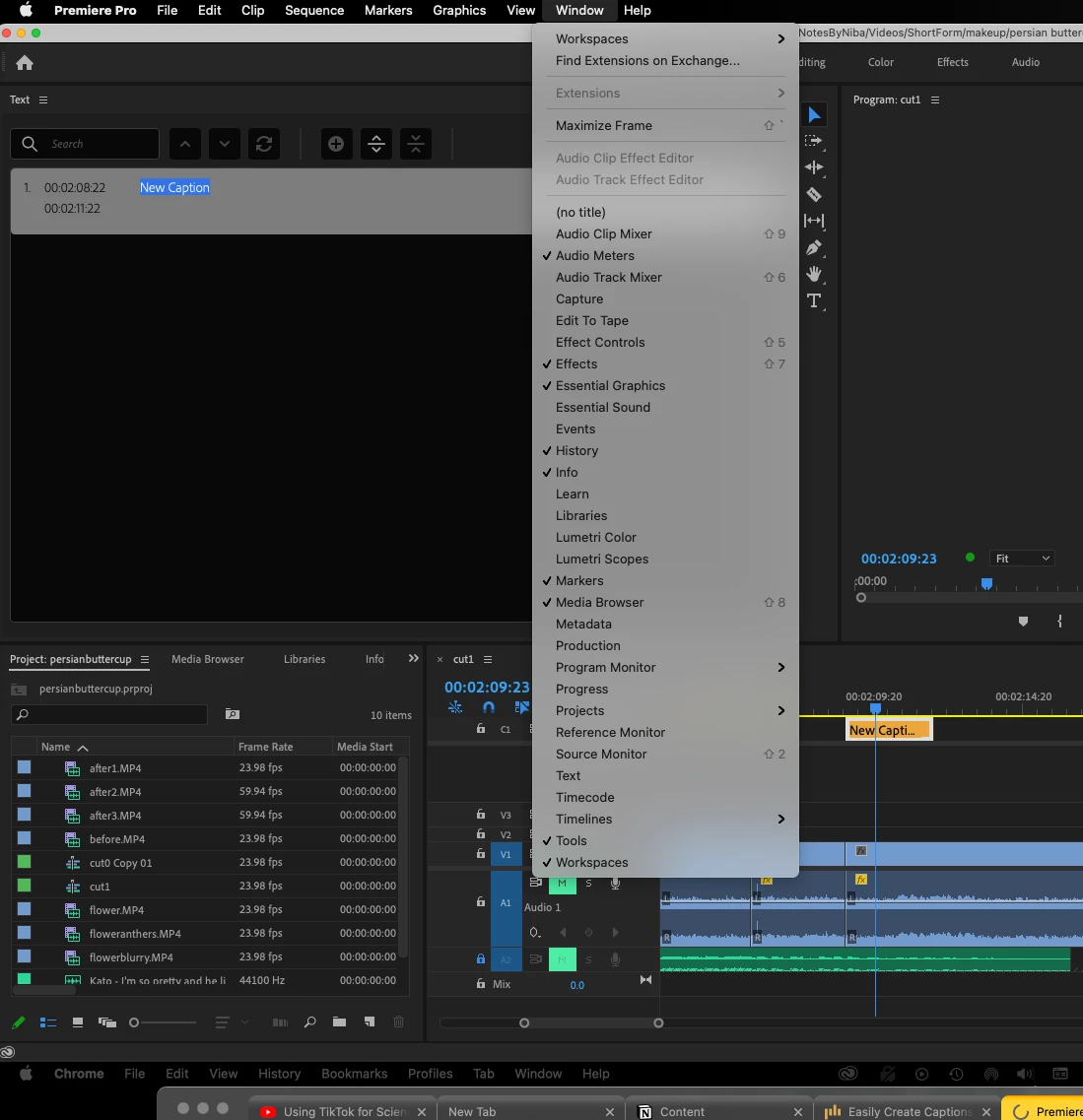The width and height of the screenshot is (1083, 1120).
Task: Go to next caption search result
Action: (225, 144)
